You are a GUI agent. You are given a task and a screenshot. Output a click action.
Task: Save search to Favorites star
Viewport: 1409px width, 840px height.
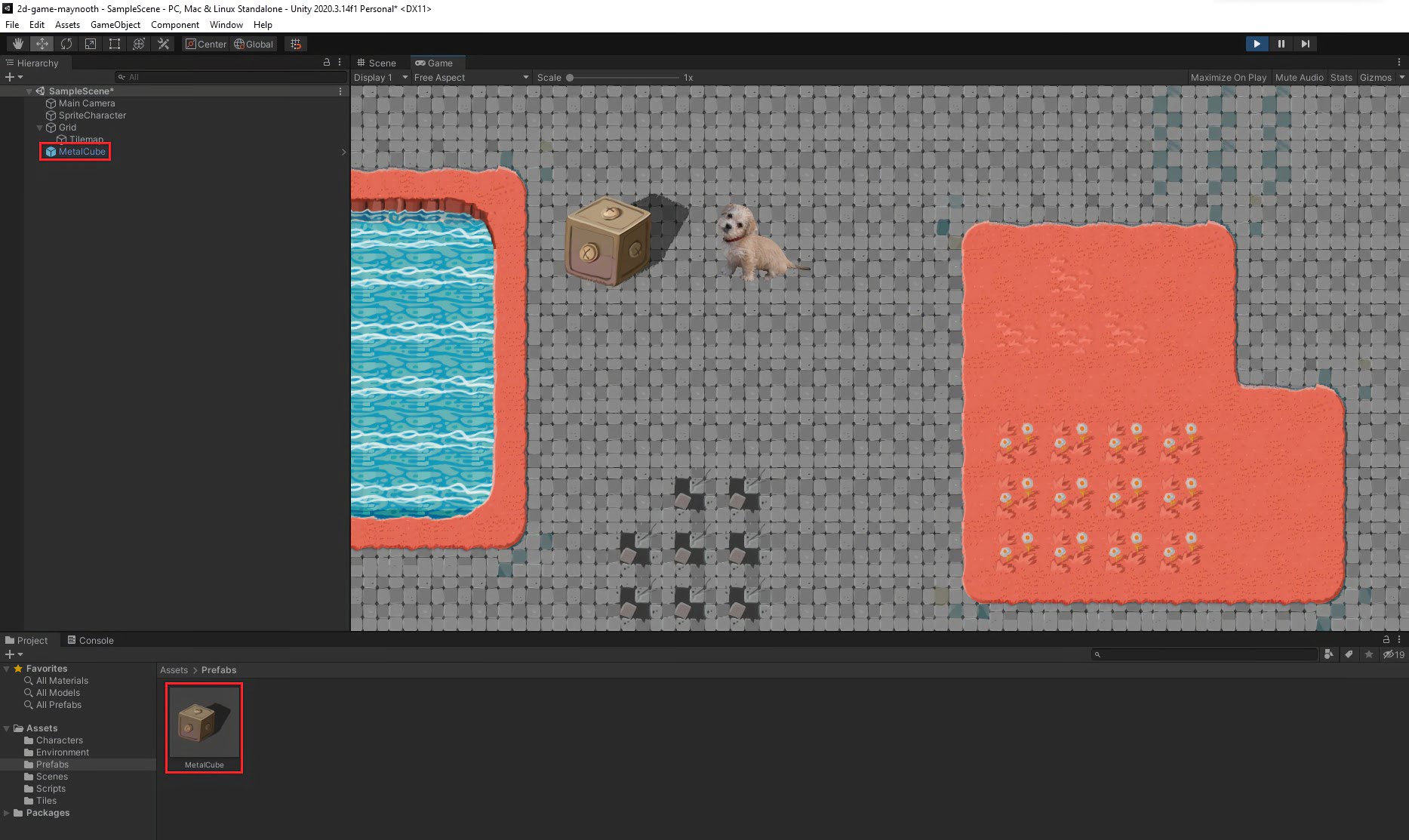point(1369,654)
